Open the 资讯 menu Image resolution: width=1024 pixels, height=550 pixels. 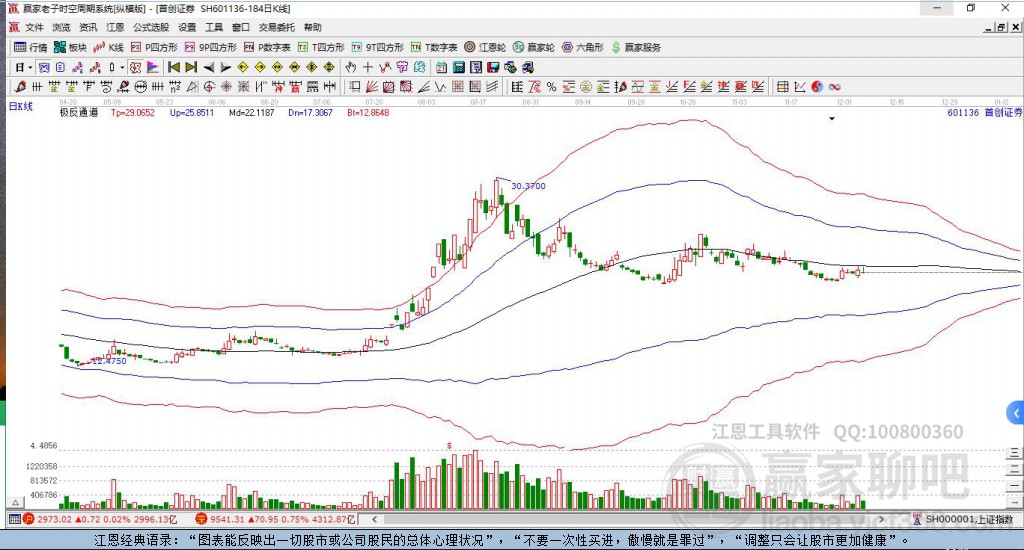(x=88, y=27)
